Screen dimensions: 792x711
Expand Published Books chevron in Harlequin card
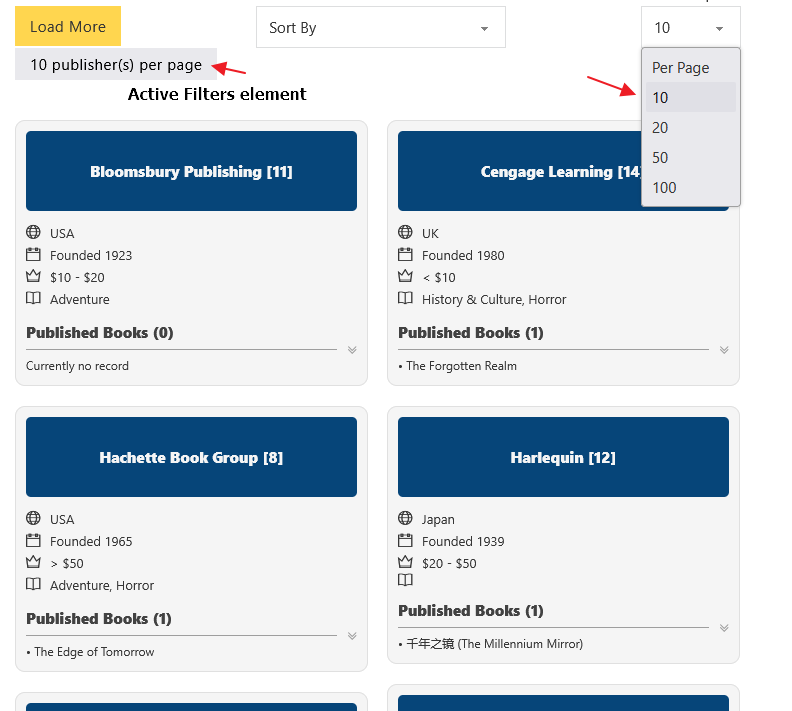(x=724, y=628)
